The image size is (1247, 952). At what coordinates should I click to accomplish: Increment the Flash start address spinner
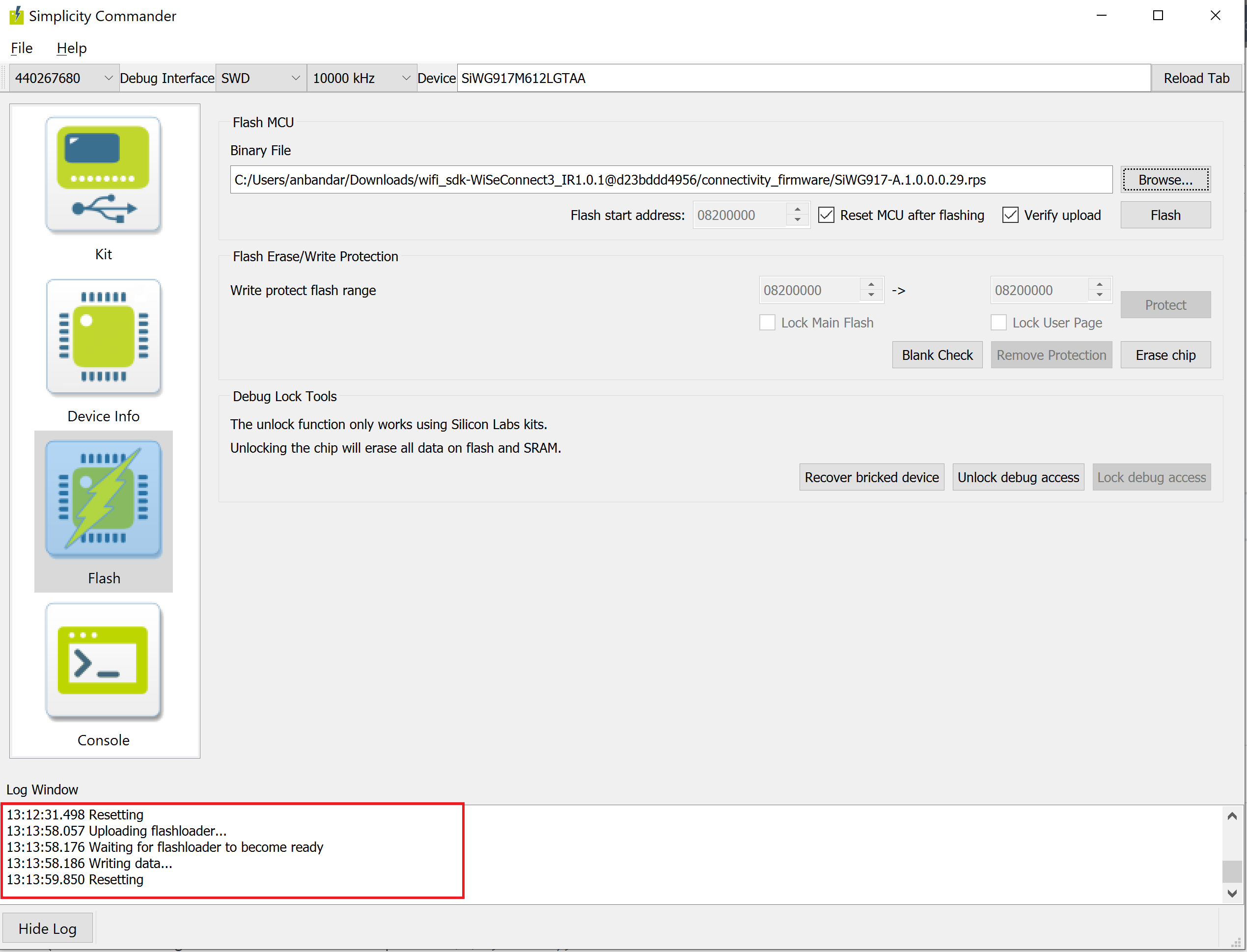click(798, 210)
